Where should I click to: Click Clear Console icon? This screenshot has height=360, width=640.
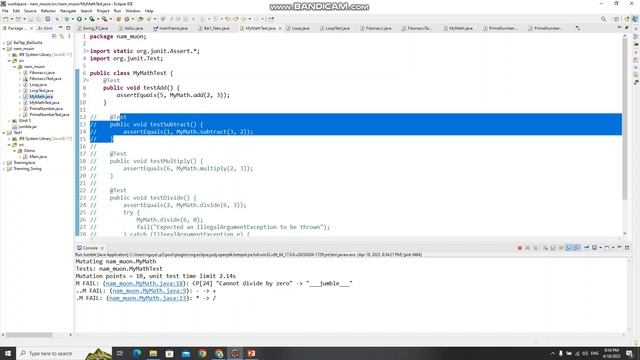tap(545, 248)
